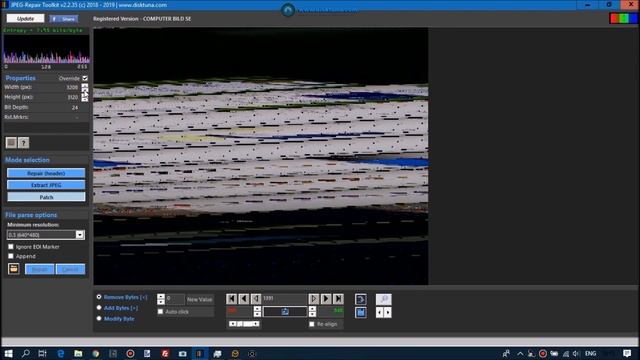
Task: Show hidden tray icons chevron
Action: coord(520,353)
